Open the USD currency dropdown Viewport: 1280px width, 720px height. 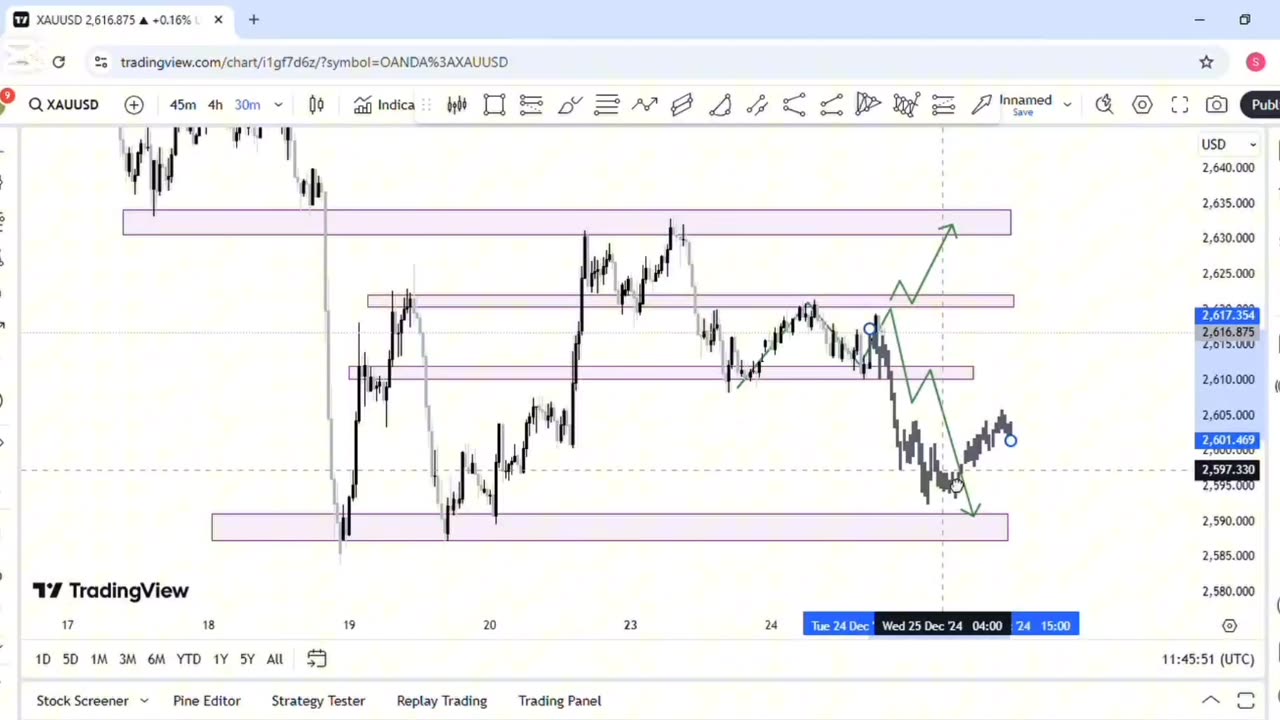click(1229, 145)
